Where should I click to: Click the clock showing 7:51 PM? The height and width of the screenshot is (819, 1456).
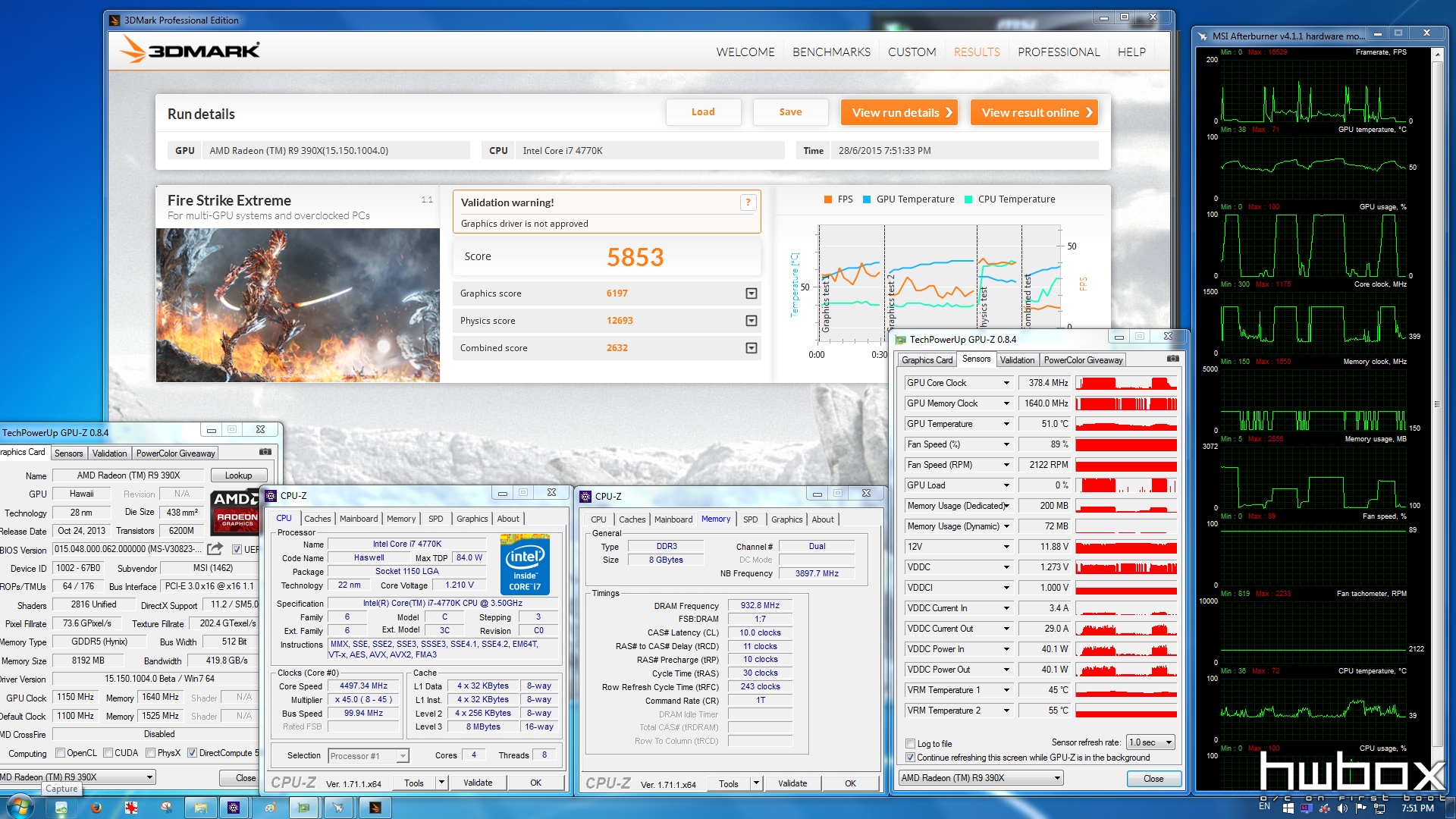(x=1417, y=808)
